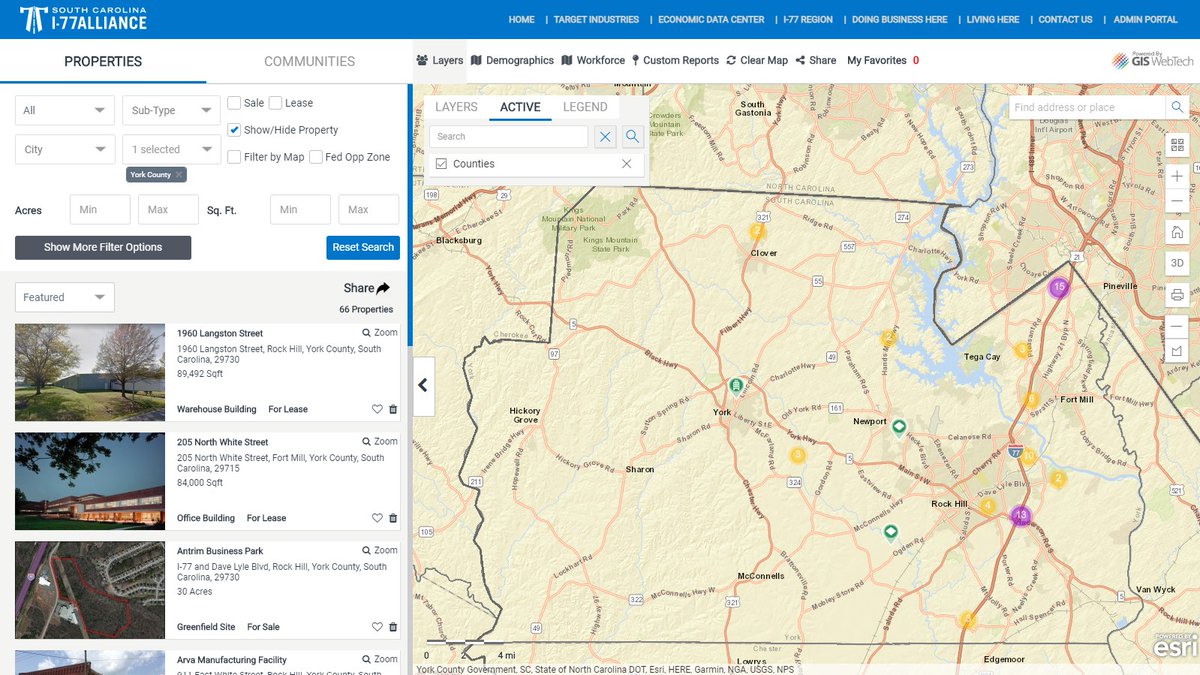Favorite 205 North White Street listing
Viewport: 1200px width, 675px height.
(377, 518)
